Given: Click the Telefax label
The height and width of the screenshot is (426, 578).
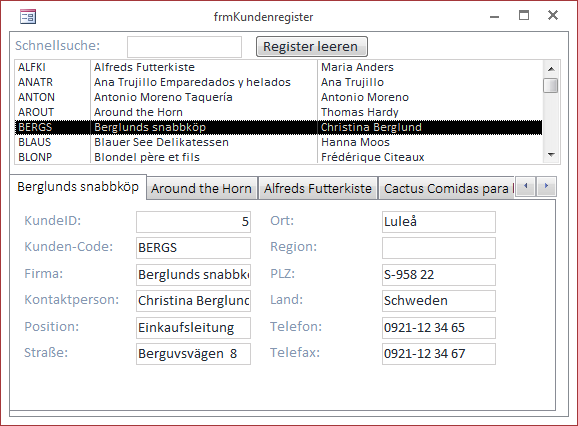Looking at the screenshot, I should pos(295,353).
